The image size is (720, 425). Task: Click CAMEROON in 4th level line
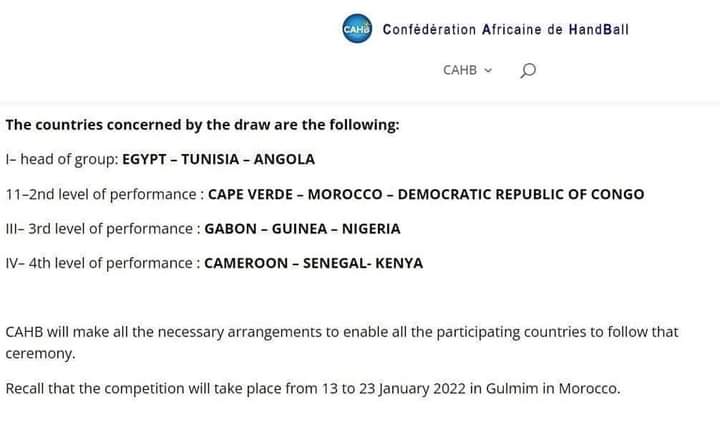tap(246, 263)
